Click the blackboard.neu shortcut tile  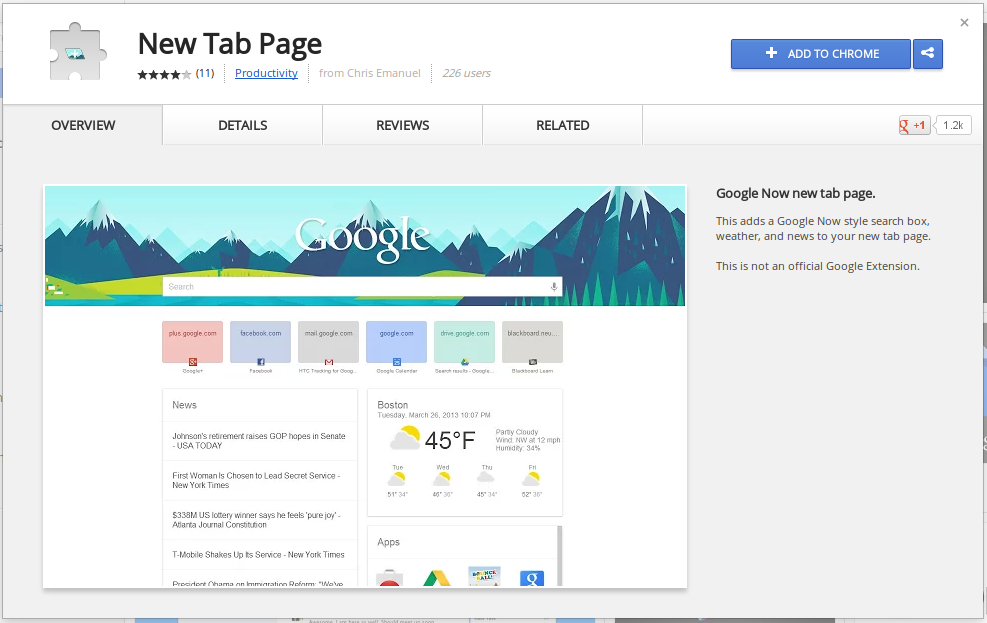[x=533, y=342]
